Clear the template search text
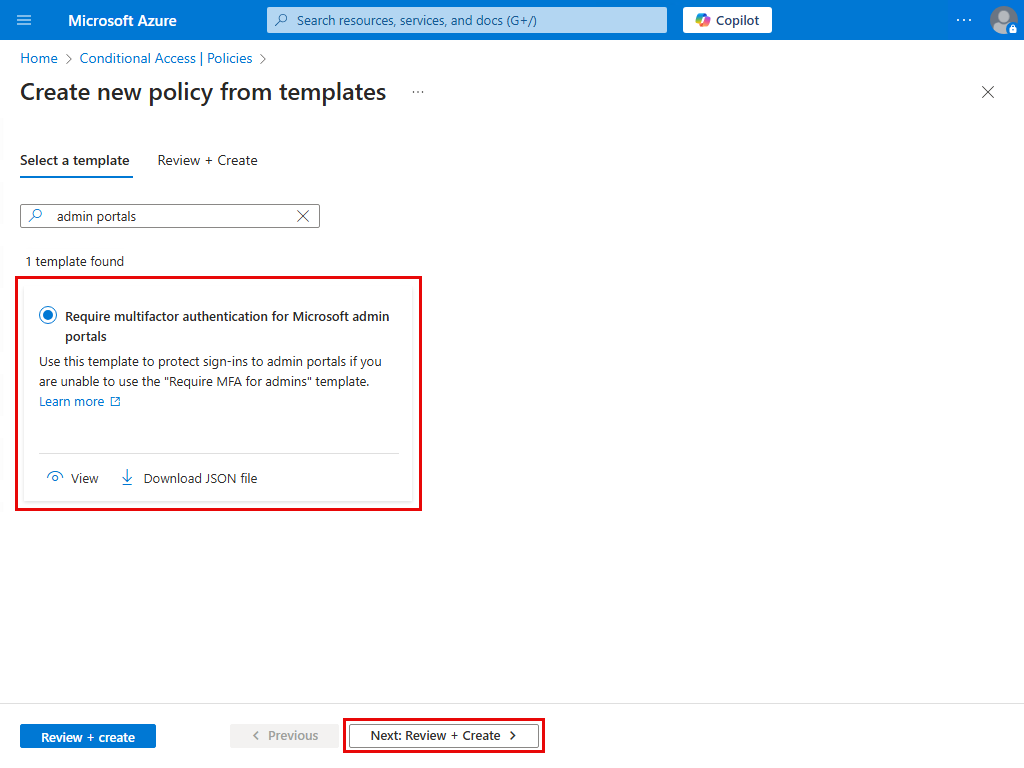Viewport: 1024px width, 768px height. [x=302, y=216]
